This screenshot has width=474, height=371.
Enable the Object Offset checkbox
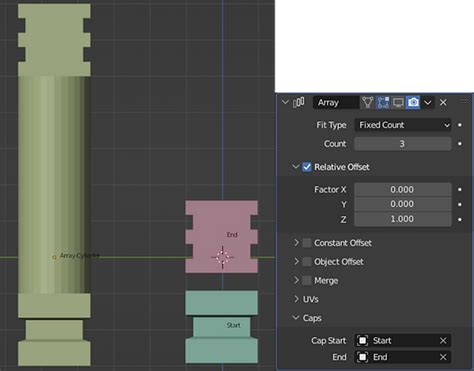[x=307, y=262]
